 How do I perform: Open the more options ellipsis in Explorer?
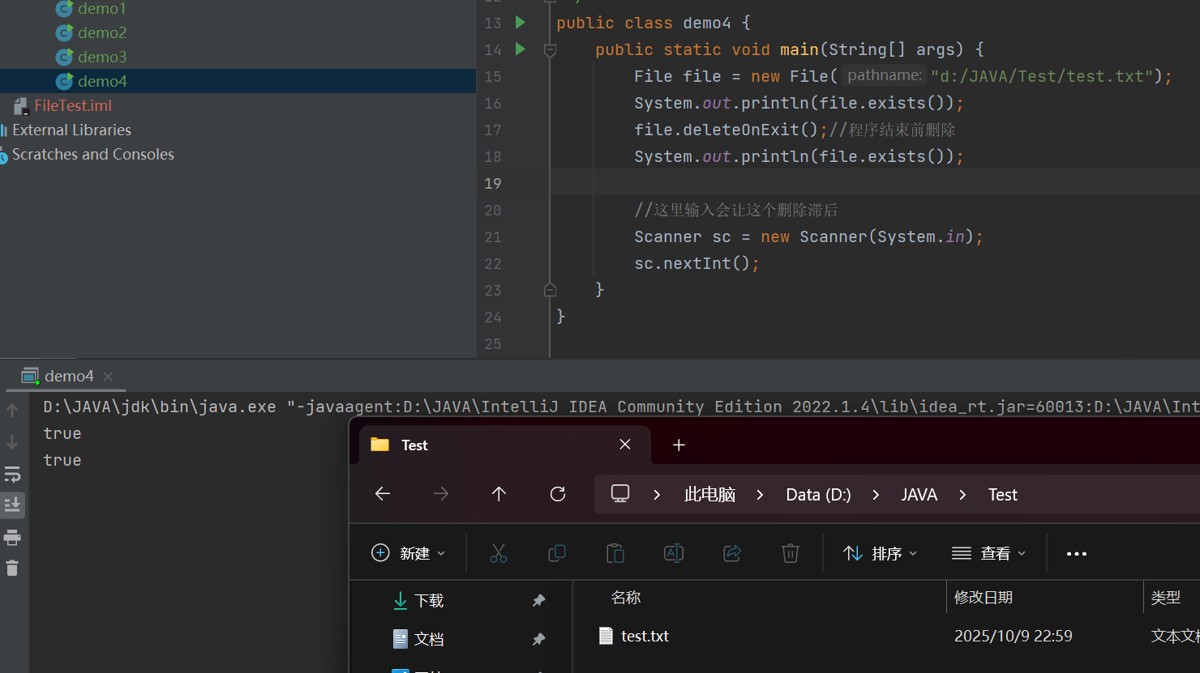pyautogui.click(x=1076, y=553)
